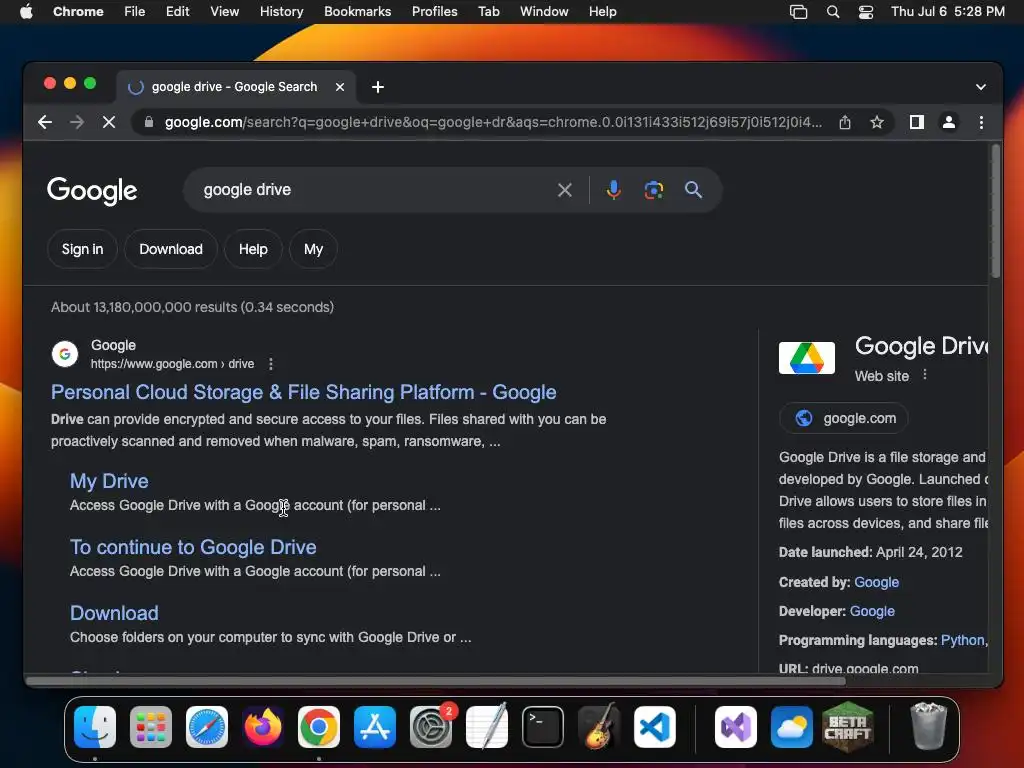The image size is (1024, 768).
Task: Open the View menu
Action: [224, 12]
